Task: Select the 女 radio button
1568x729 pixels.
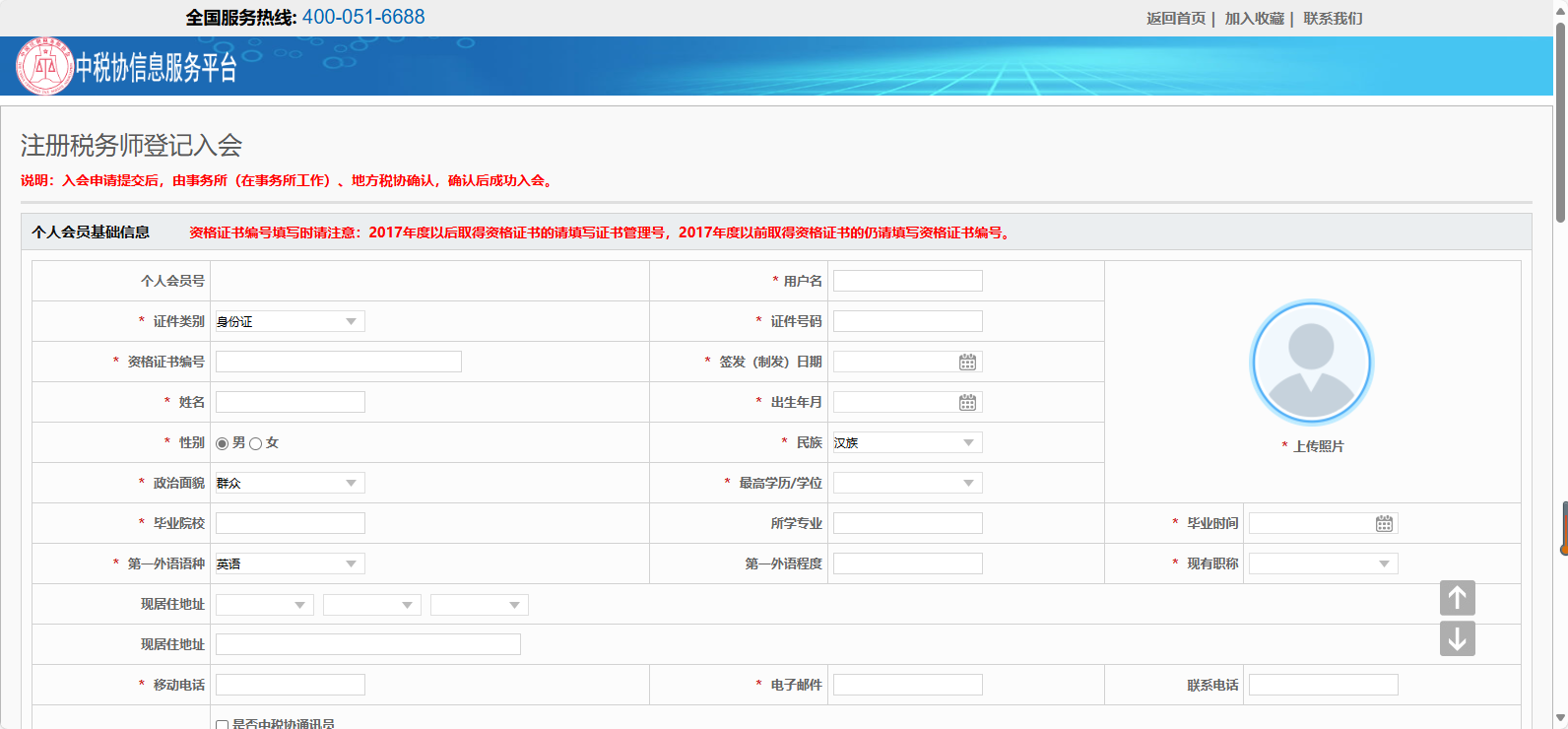Action: pyautogui.click(x=256, y=444)
